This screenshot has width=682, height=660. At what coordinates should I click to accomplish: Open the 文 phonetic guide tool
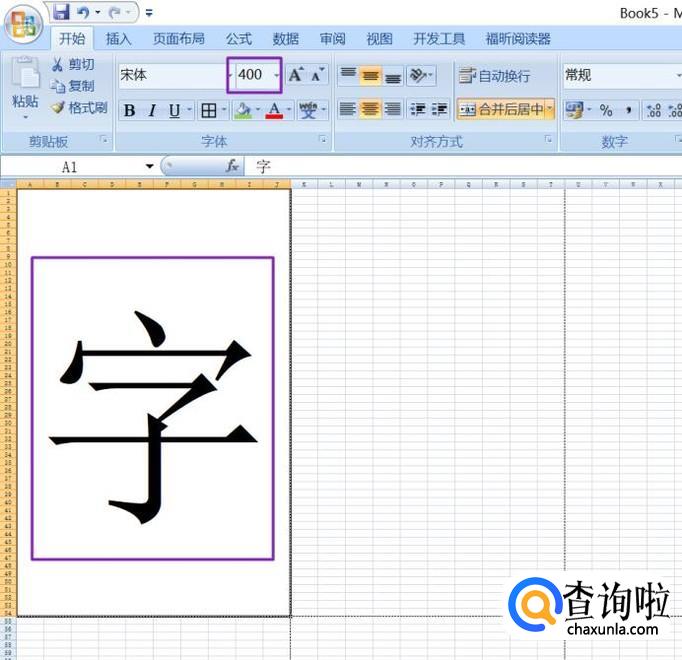308,111
